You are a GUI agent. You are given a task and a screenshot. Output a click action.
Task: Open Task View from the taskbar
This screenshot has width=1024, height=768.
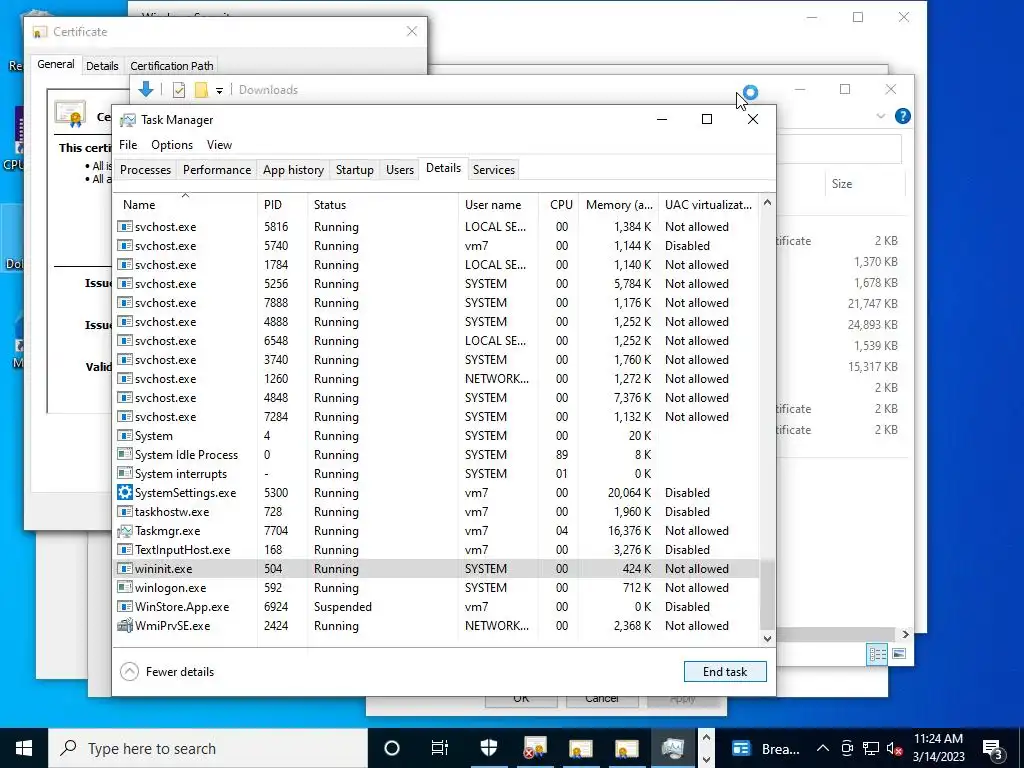pyautogui.click(x=440, y=748)
